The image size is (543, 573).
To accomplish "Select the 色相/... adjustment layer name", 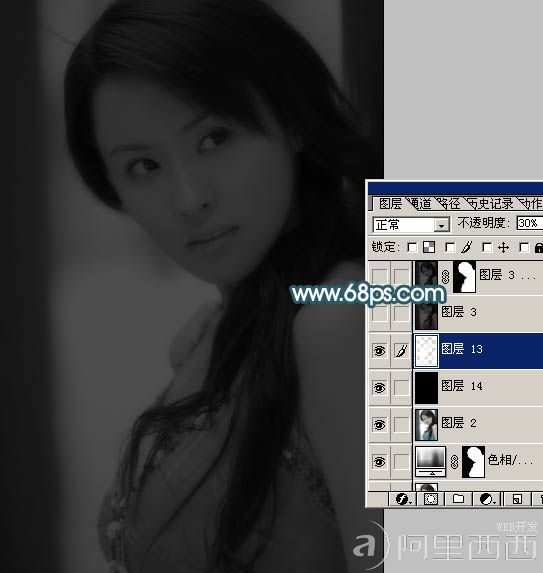I will pos(510,460).
